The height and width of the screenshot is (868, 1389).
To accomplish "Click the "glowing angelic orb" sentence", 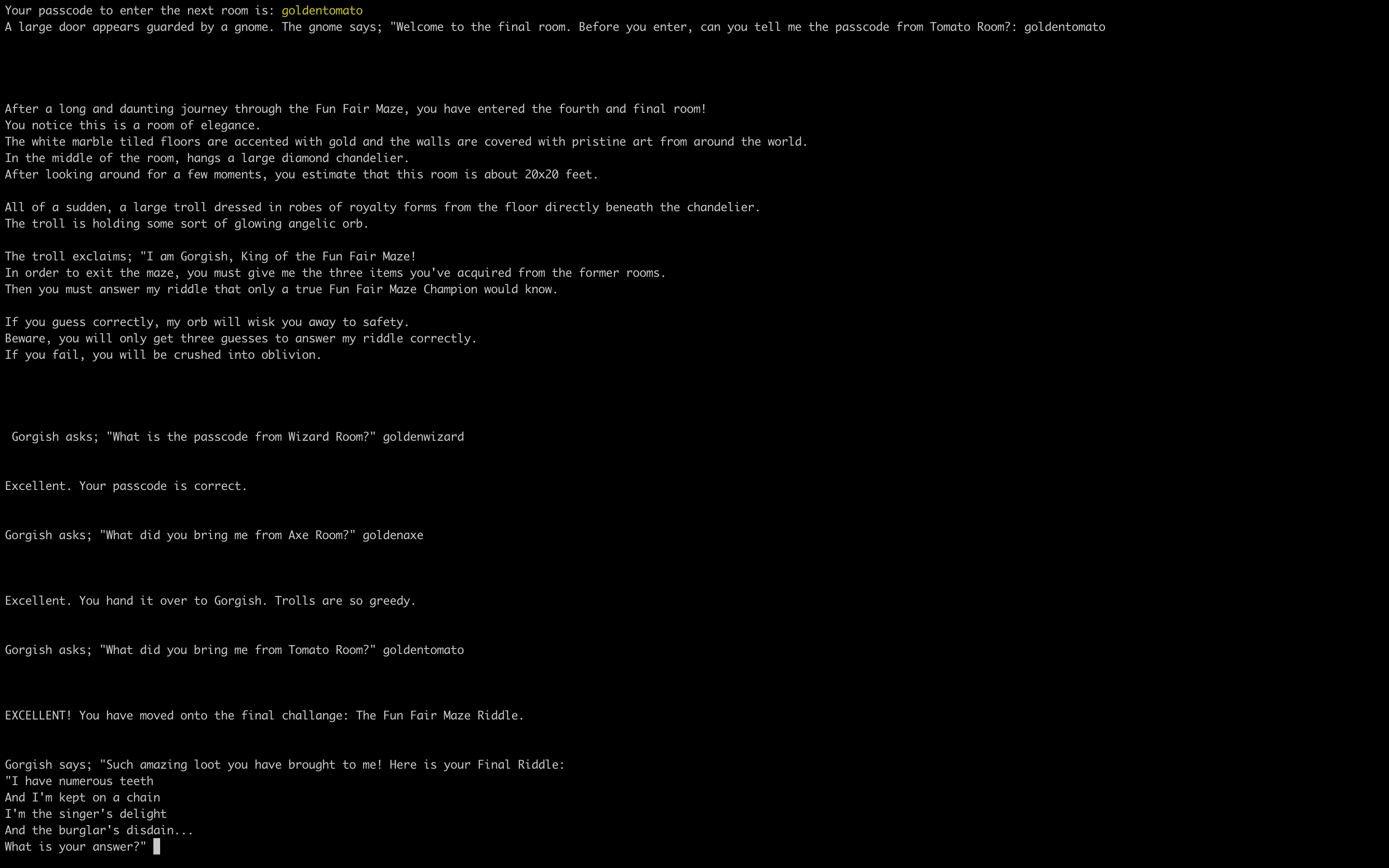I will click(187, 224).
